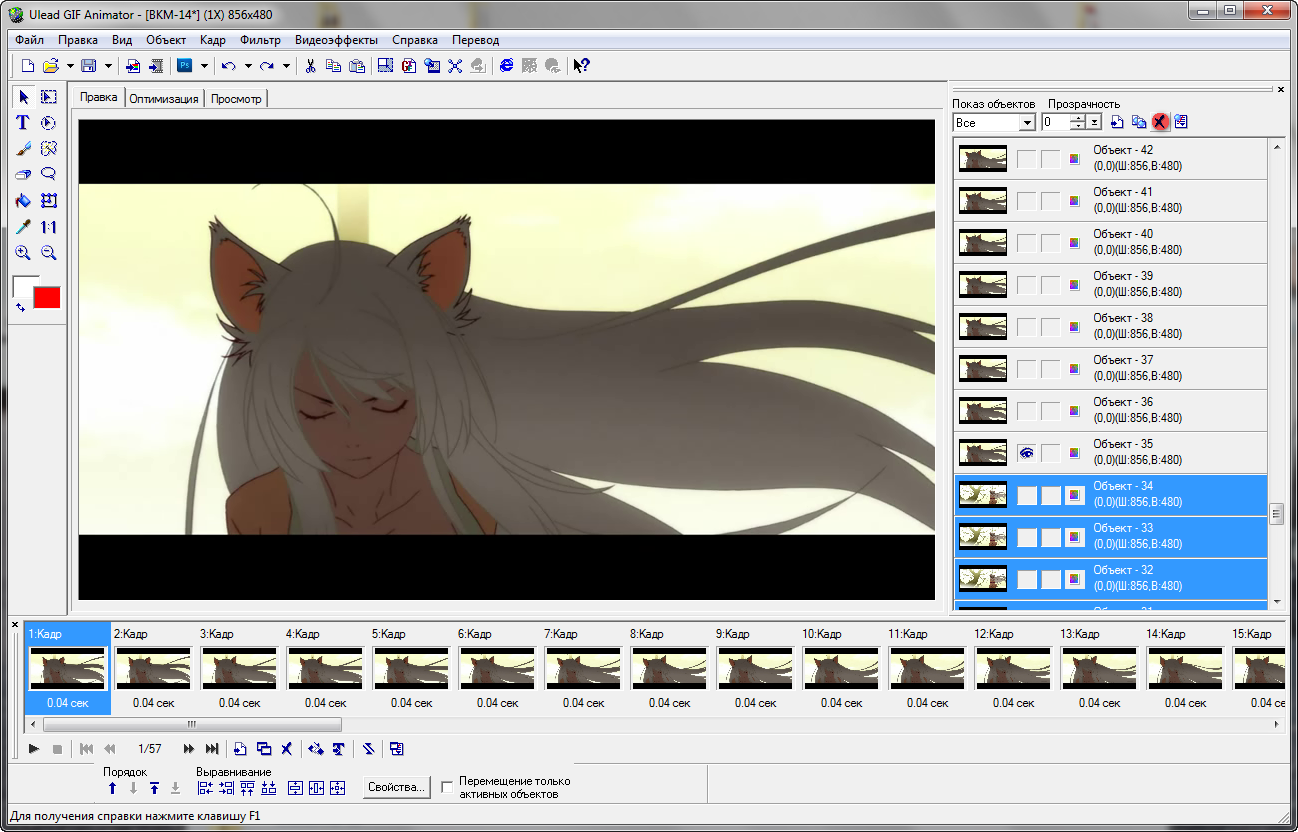The height and width of the screenshot is (832, 1298).
Task: Pick the Eyedropper tool
Action: click(23, 227)
